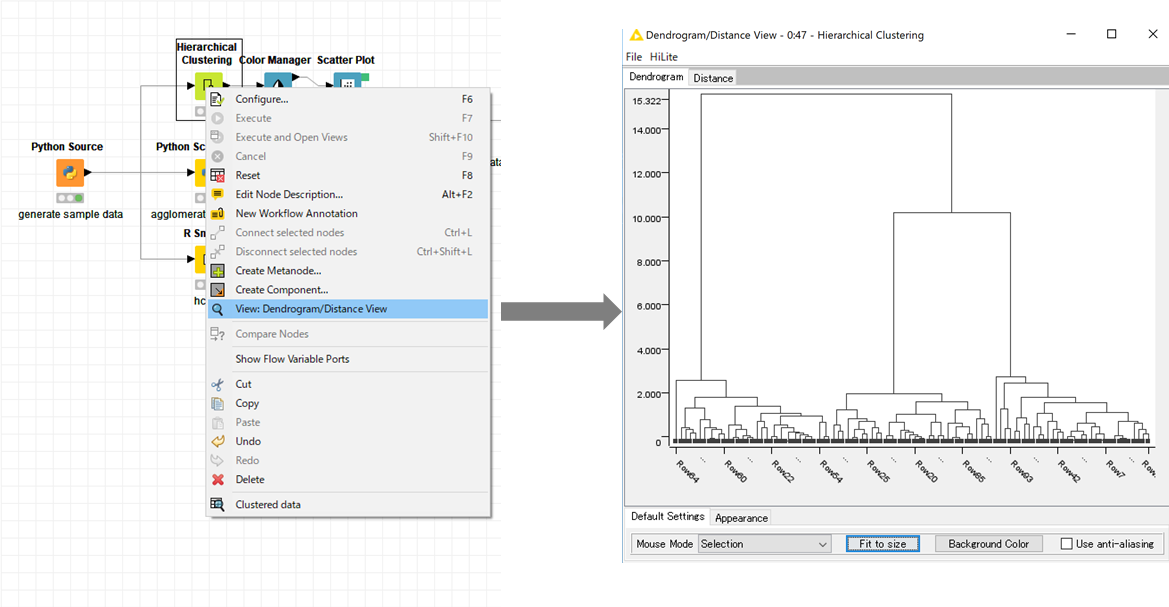Click the Copy icon in context menu
The image size is (1169, 607).
point(217,403)
